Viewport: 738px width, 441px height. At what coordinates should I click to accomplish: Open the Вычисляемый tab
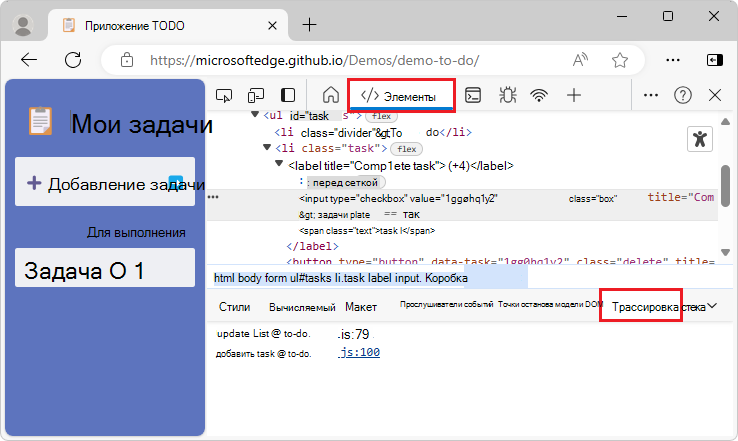click(302, 307)
